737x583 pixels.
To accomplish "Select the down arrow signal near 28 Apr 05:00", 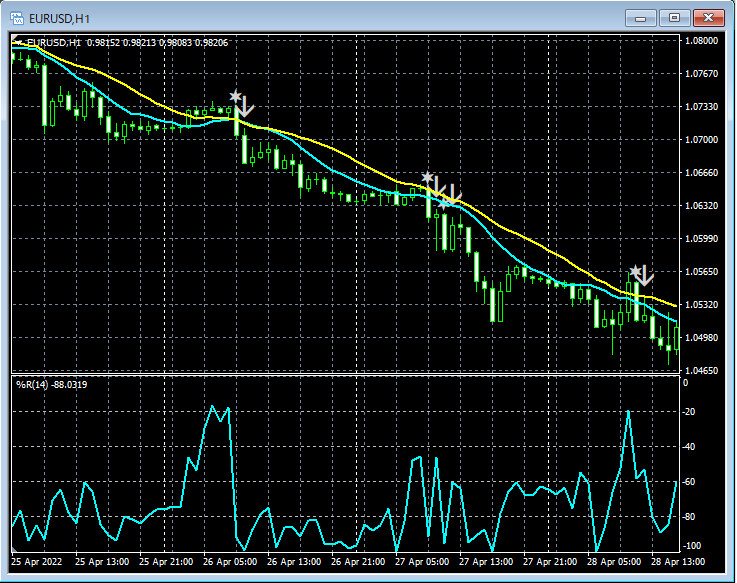I will tap(645, 275).
